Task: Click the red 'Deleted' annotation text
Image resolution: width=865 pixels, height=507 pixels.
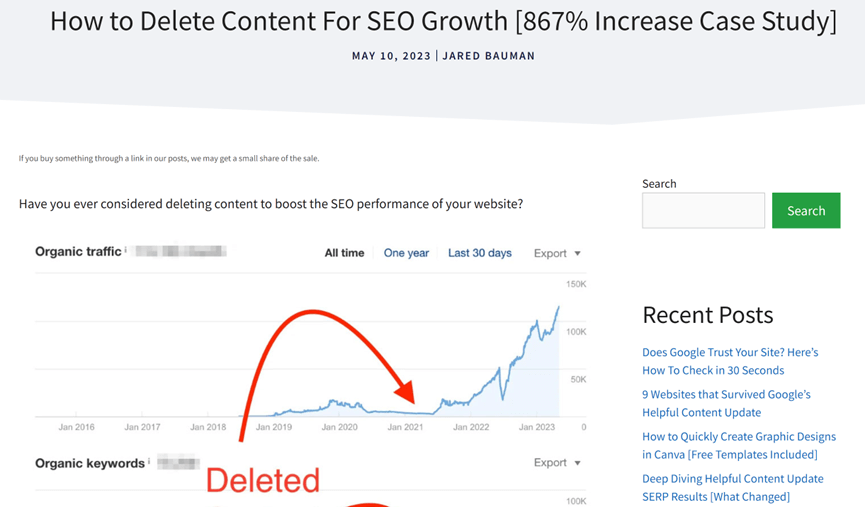Action: (263, 480)
